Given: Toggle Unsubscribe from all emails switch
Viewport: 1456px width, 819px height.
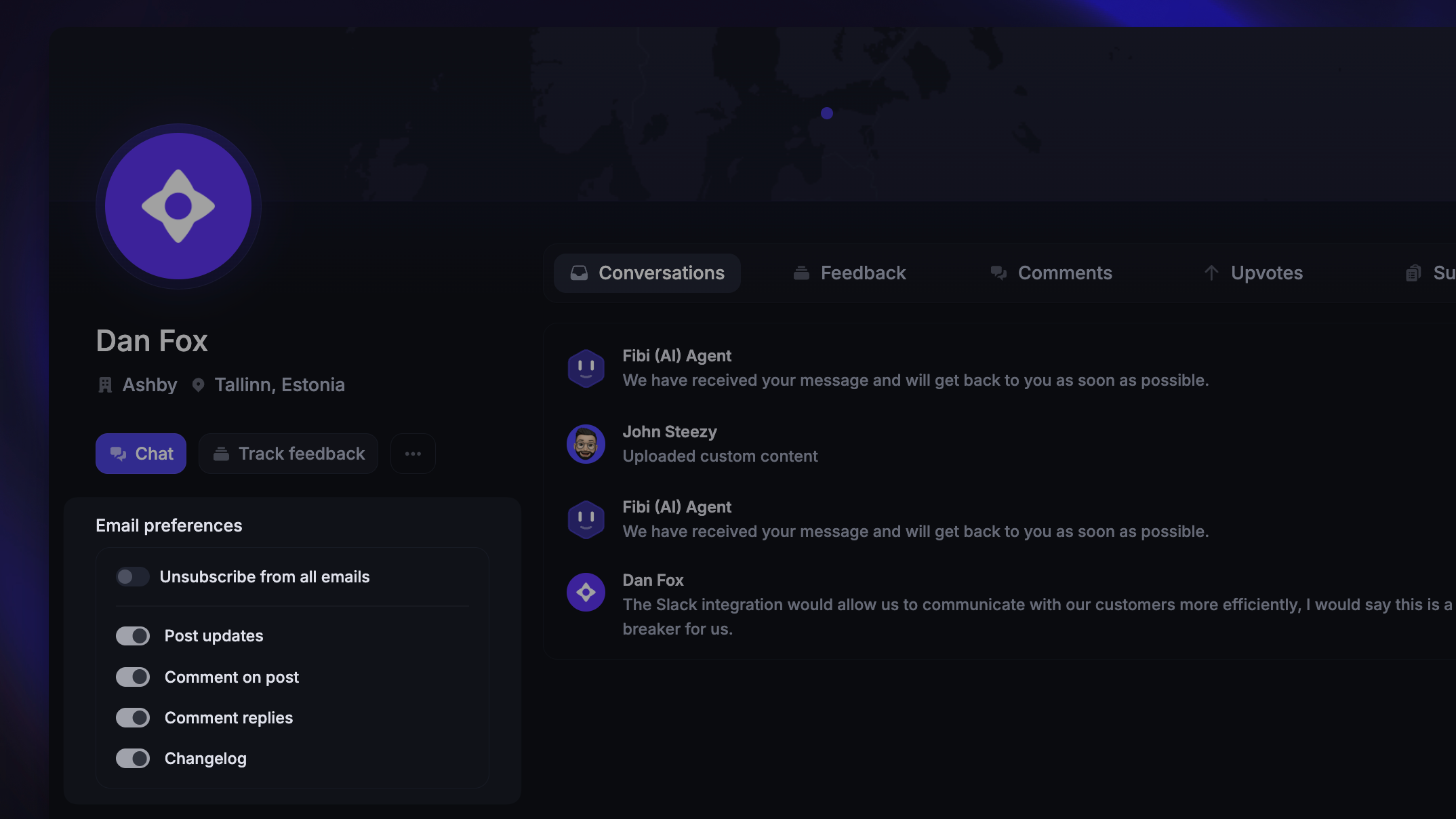Looking at the screenshot, I should click(x=133, y=577).
